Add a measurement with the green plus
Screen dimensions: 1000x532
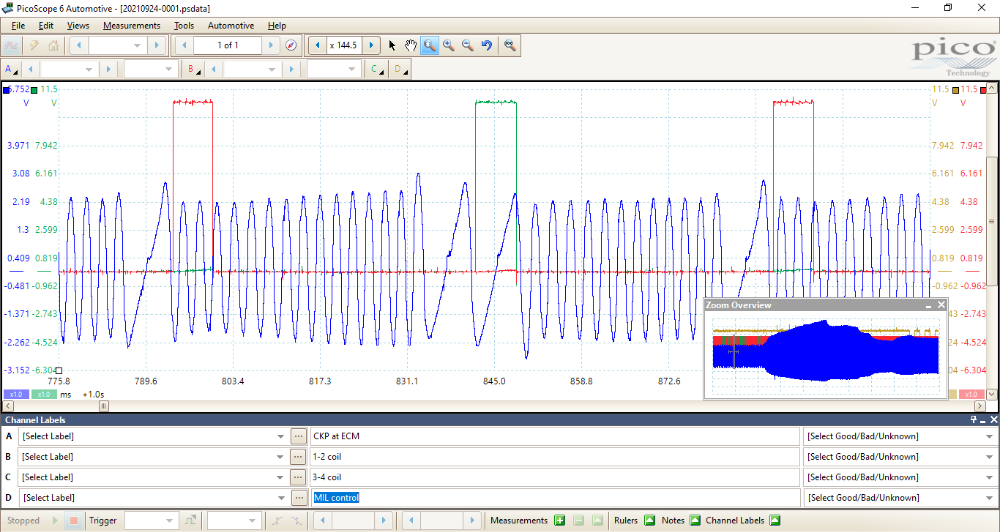tap(559, 521)
